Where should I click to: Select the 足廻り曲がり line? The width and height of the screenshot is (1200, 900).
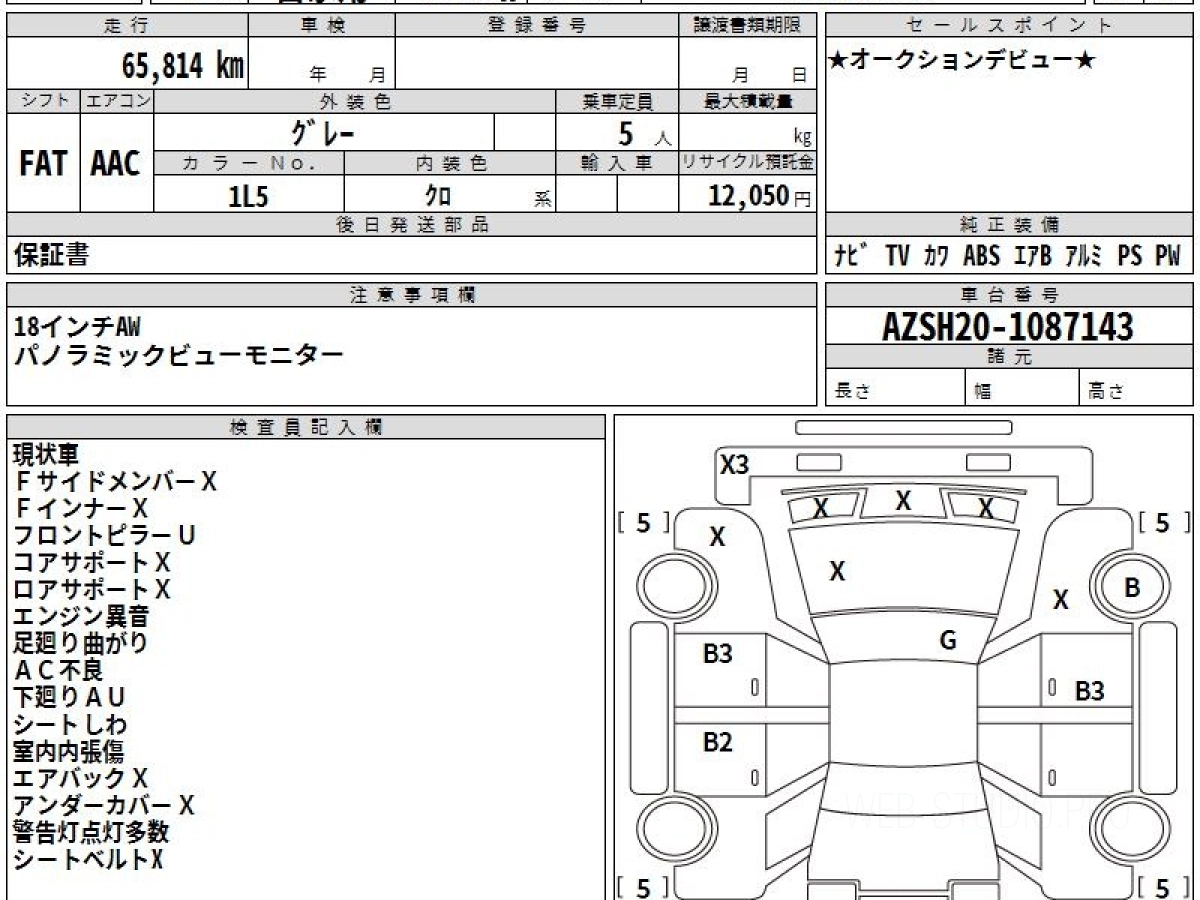81,644
